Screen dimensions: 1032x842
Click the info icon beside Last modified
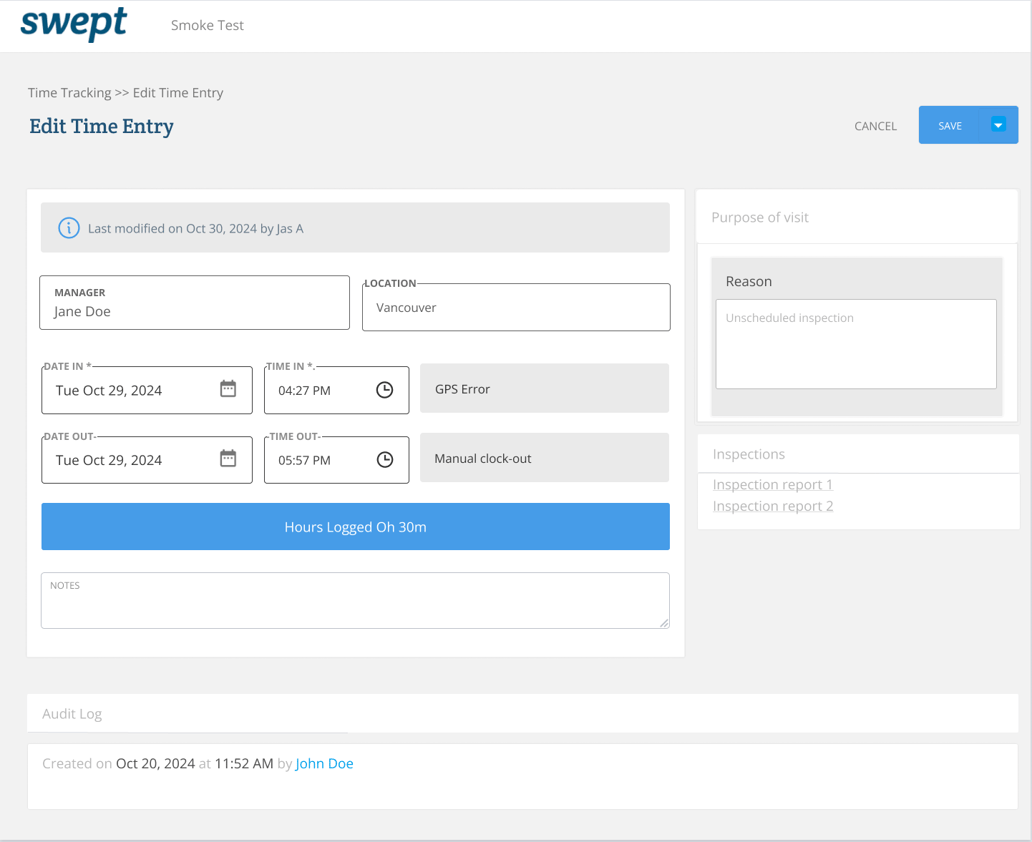[x=68, y=228]
